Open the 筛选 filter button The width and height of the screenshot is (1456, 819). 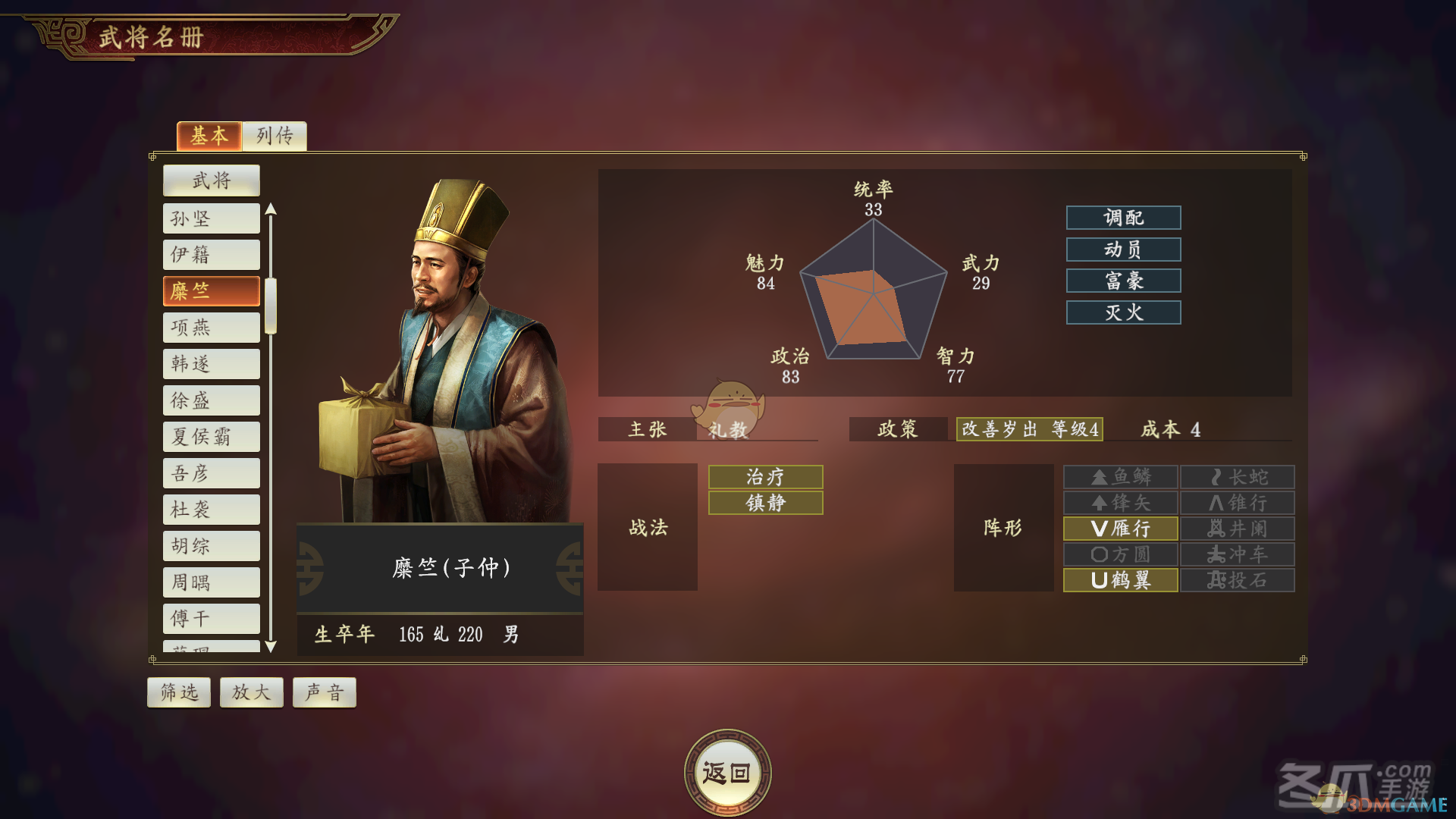point(179,692)
